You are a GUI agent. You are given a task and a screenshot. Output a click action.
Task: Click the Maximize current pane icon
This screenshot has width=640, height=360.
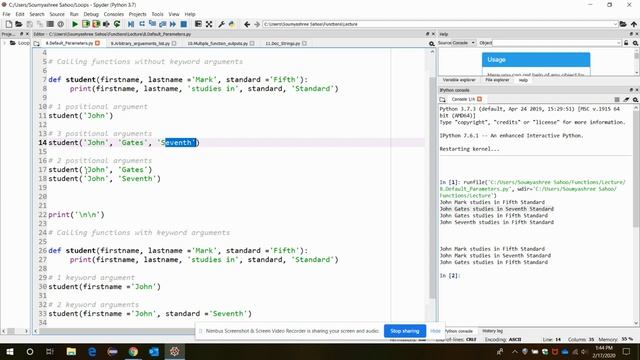209,24
